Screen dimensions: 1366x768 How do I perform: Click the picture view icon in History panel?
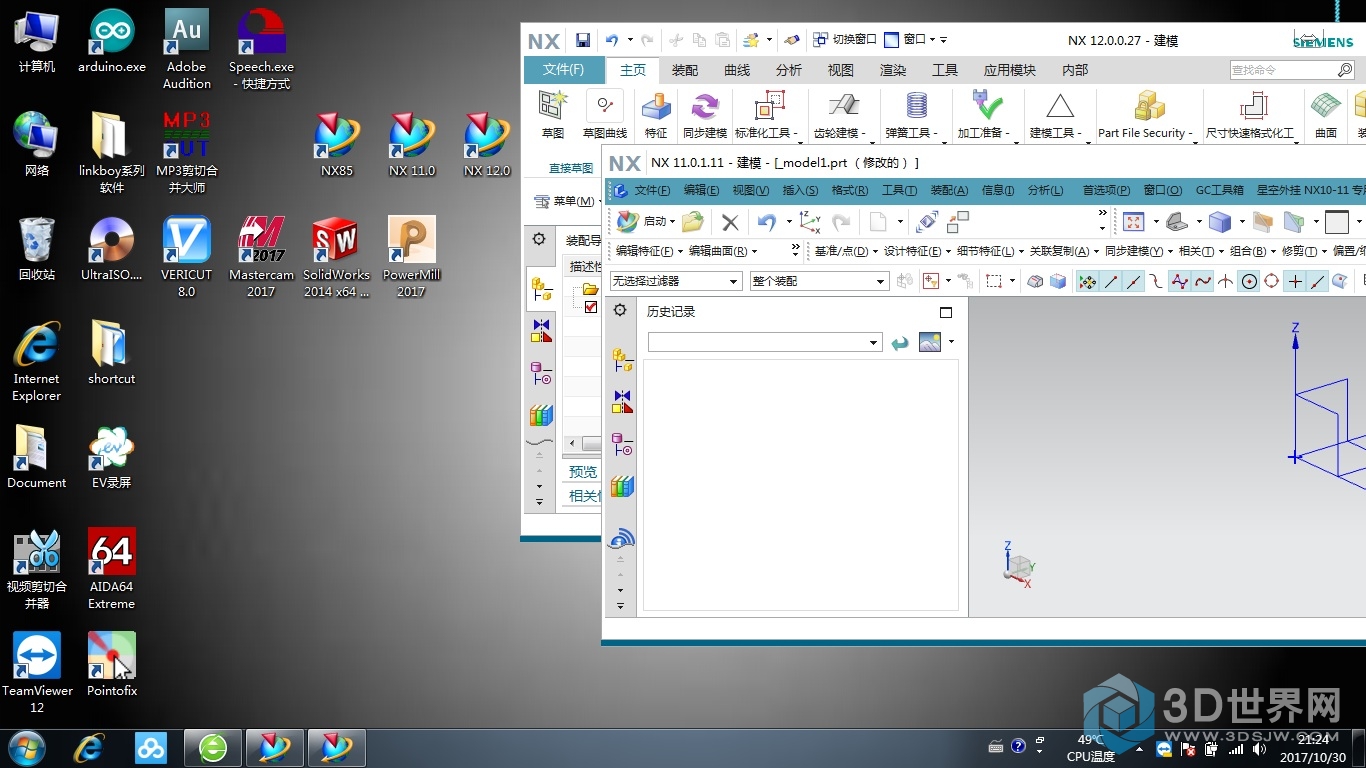(x=930, y=342)
